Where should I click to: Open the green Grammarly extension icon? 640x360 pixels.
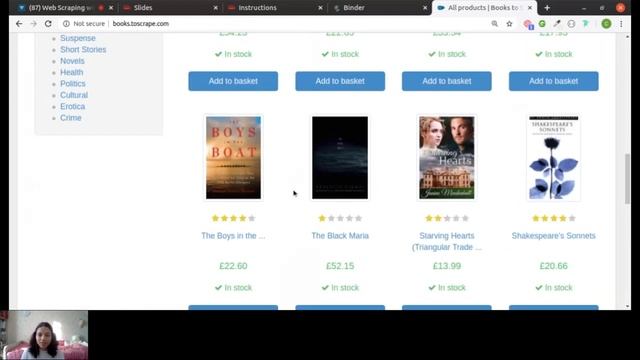coord(542,24)
